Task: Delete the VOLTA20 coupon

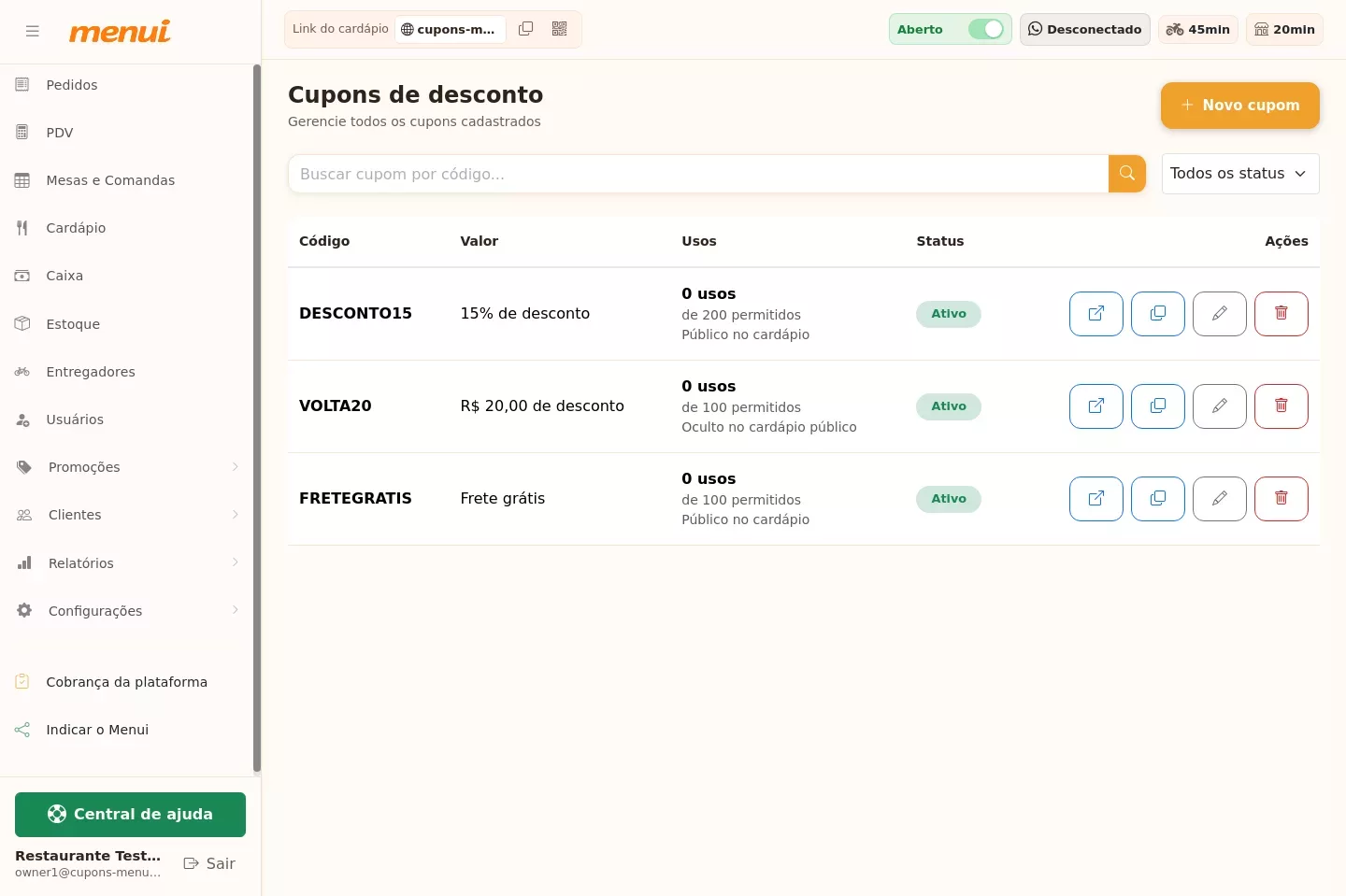Action: (x=1282, y=406)
